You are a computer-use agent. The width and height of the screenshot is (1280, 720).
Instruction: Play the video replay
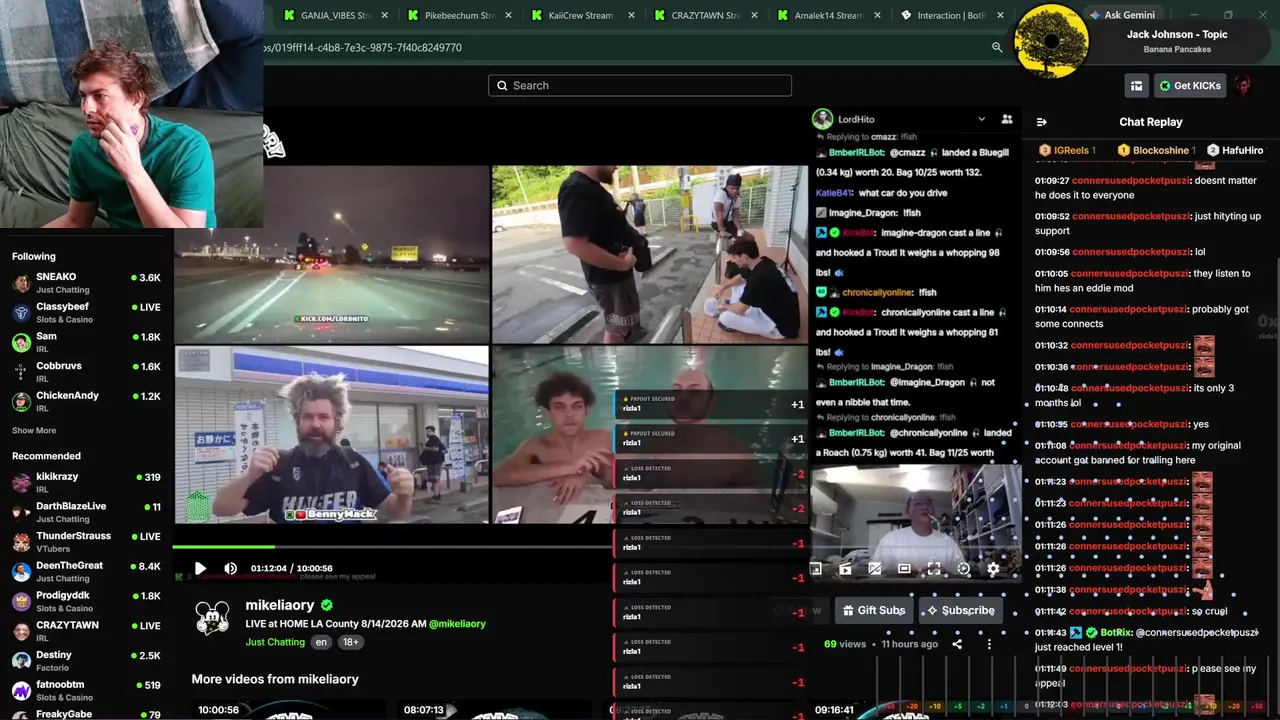200,568
